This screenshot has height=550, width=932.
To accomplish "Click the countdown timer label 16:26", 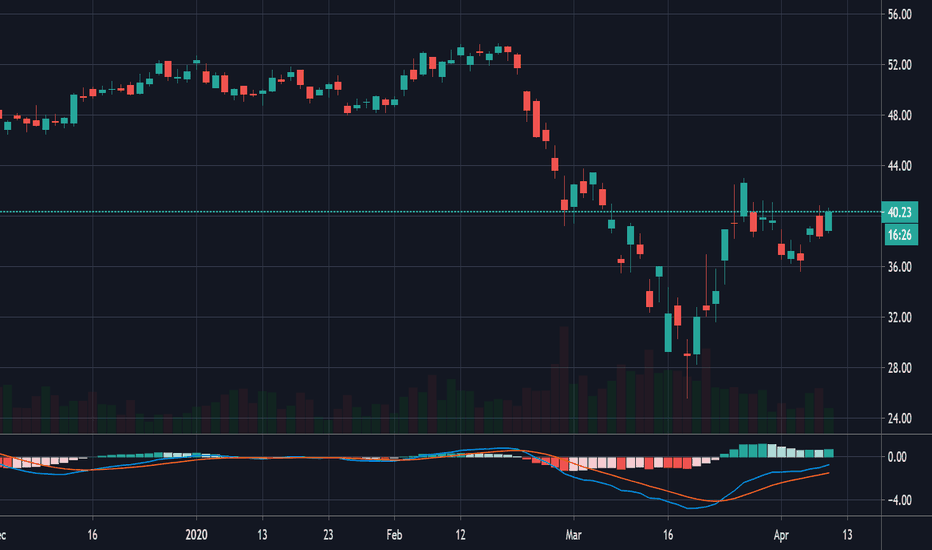I will point(899,235).
